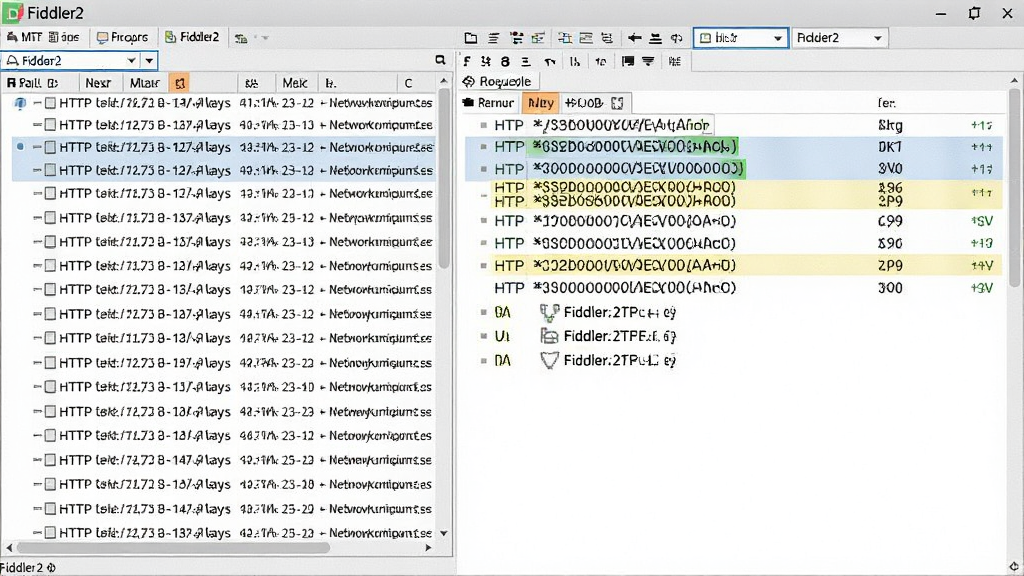Click the blue globe icon on first session row
The image size is (1024, 576).
(20, 103)
